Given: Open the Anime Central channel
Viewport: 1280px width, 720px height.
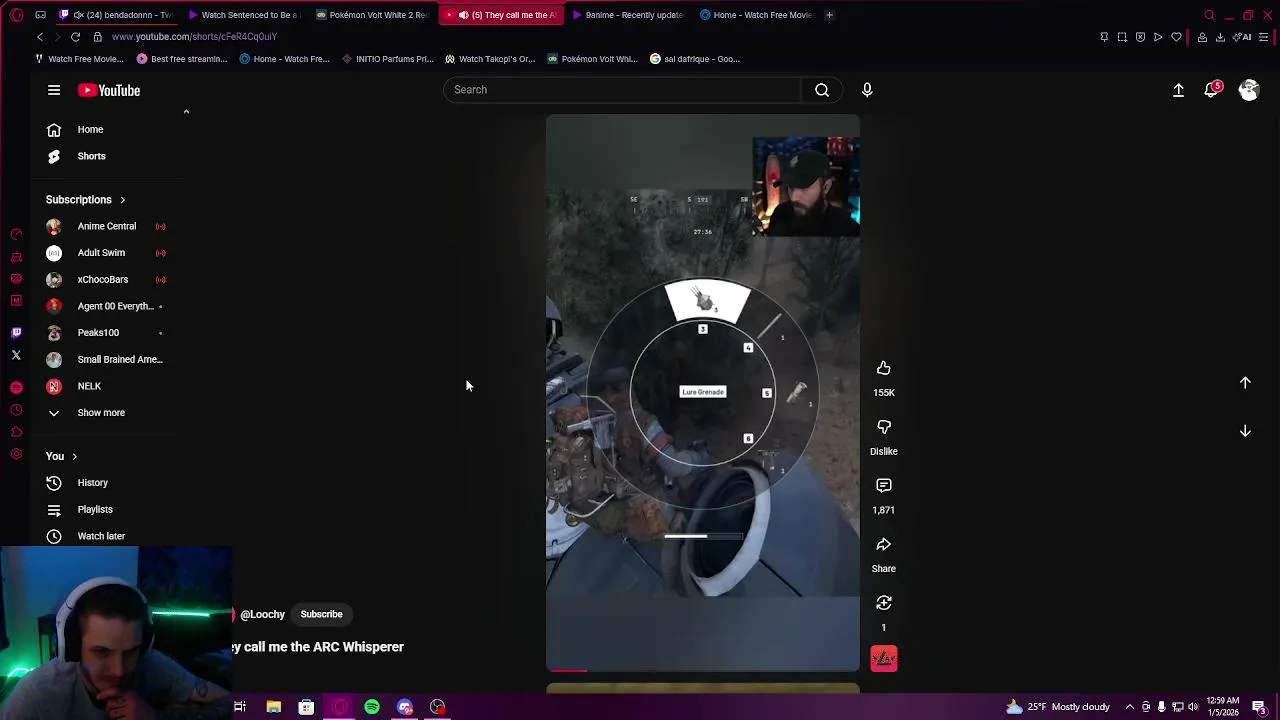Looking at the screenshot, I should click(x=108, y=226).
